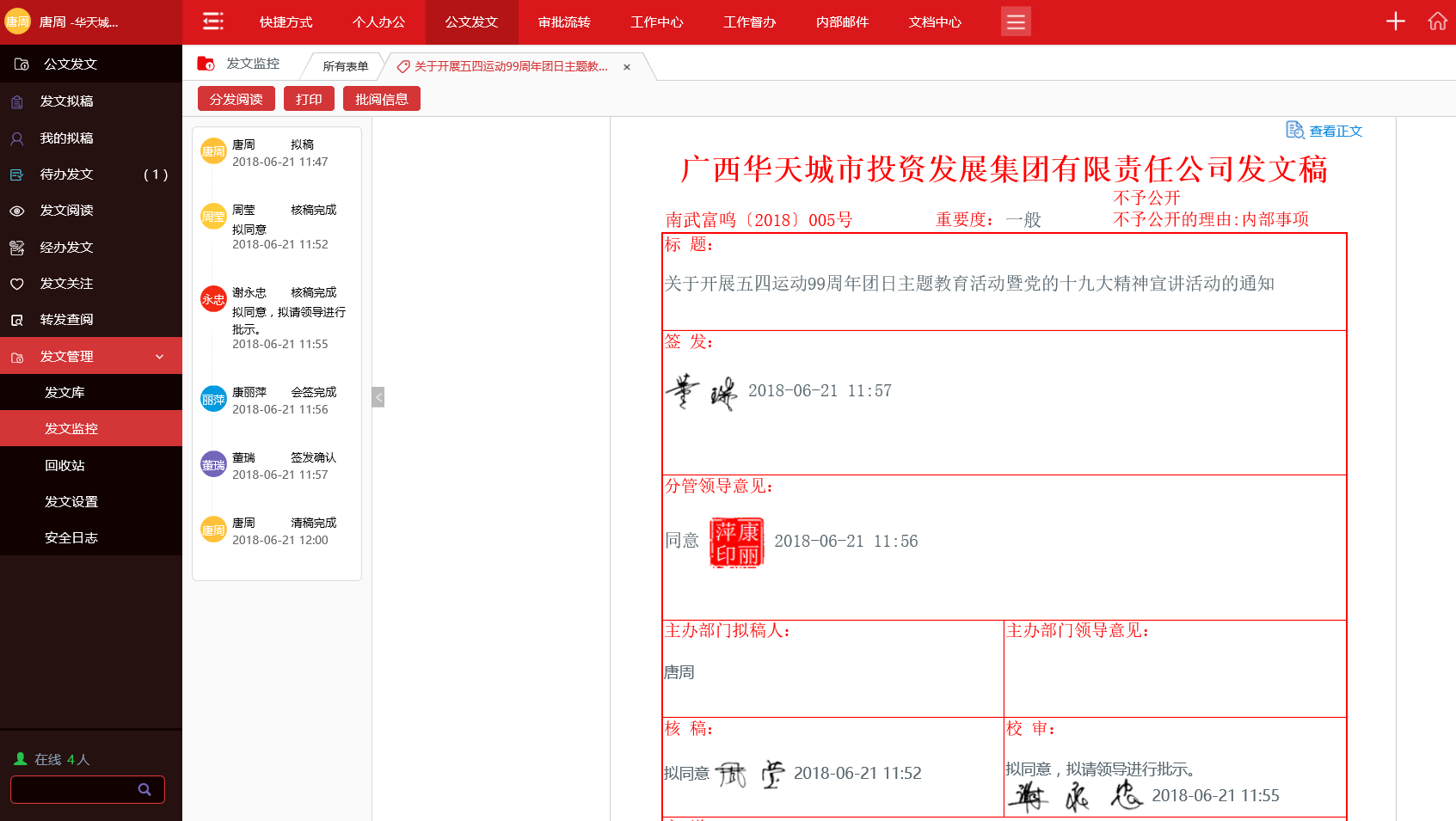Click the 唐周 user avatar at top left
The width and height of the screenshot is (1456, 821).
tap(17, 21)
